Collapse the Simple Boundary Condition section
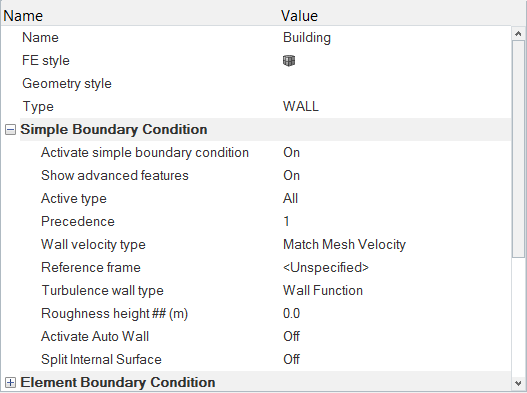This screenshot has height=393, width=527. click(x=10, y=130)
